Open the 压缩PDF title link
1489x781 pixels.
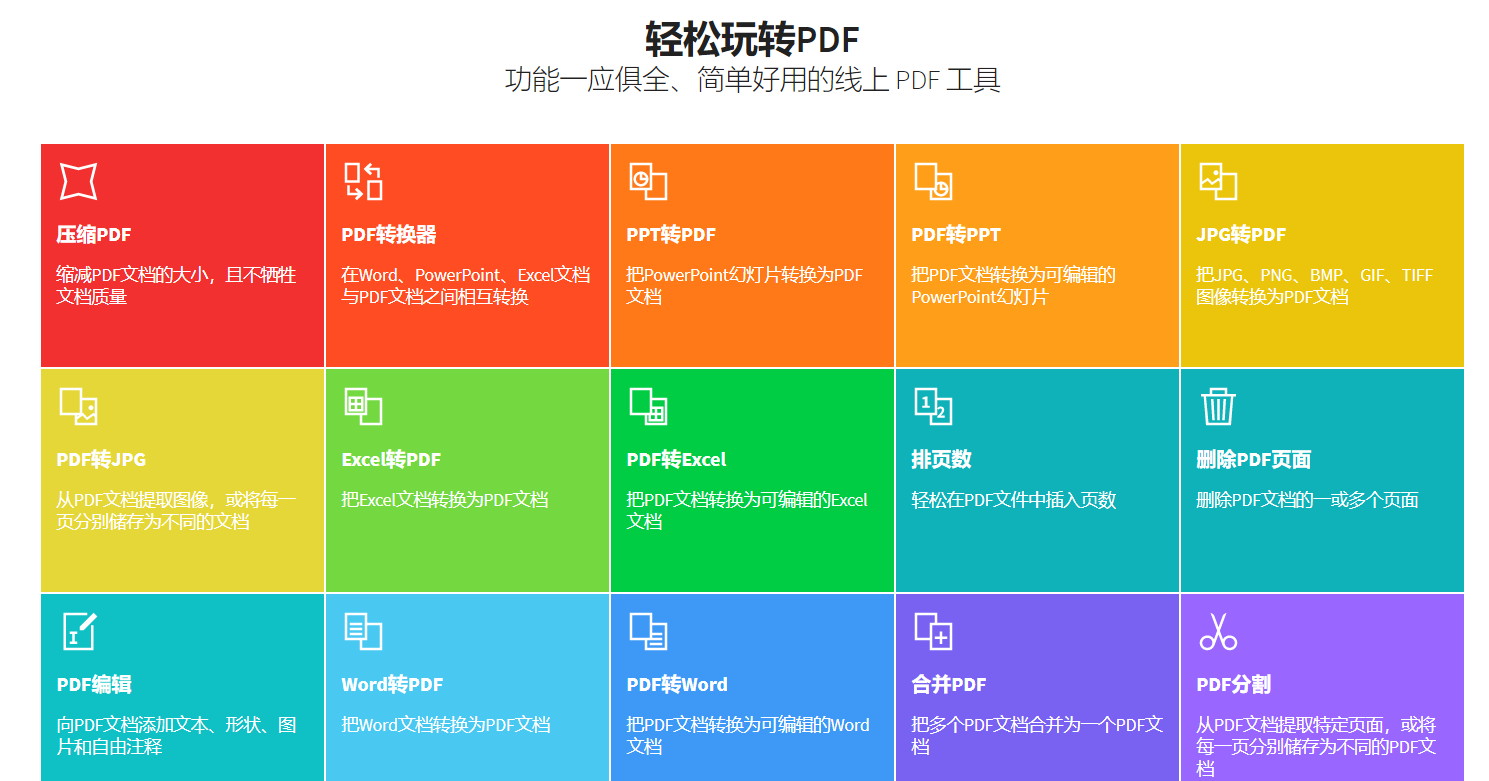(x=94, y=235)
